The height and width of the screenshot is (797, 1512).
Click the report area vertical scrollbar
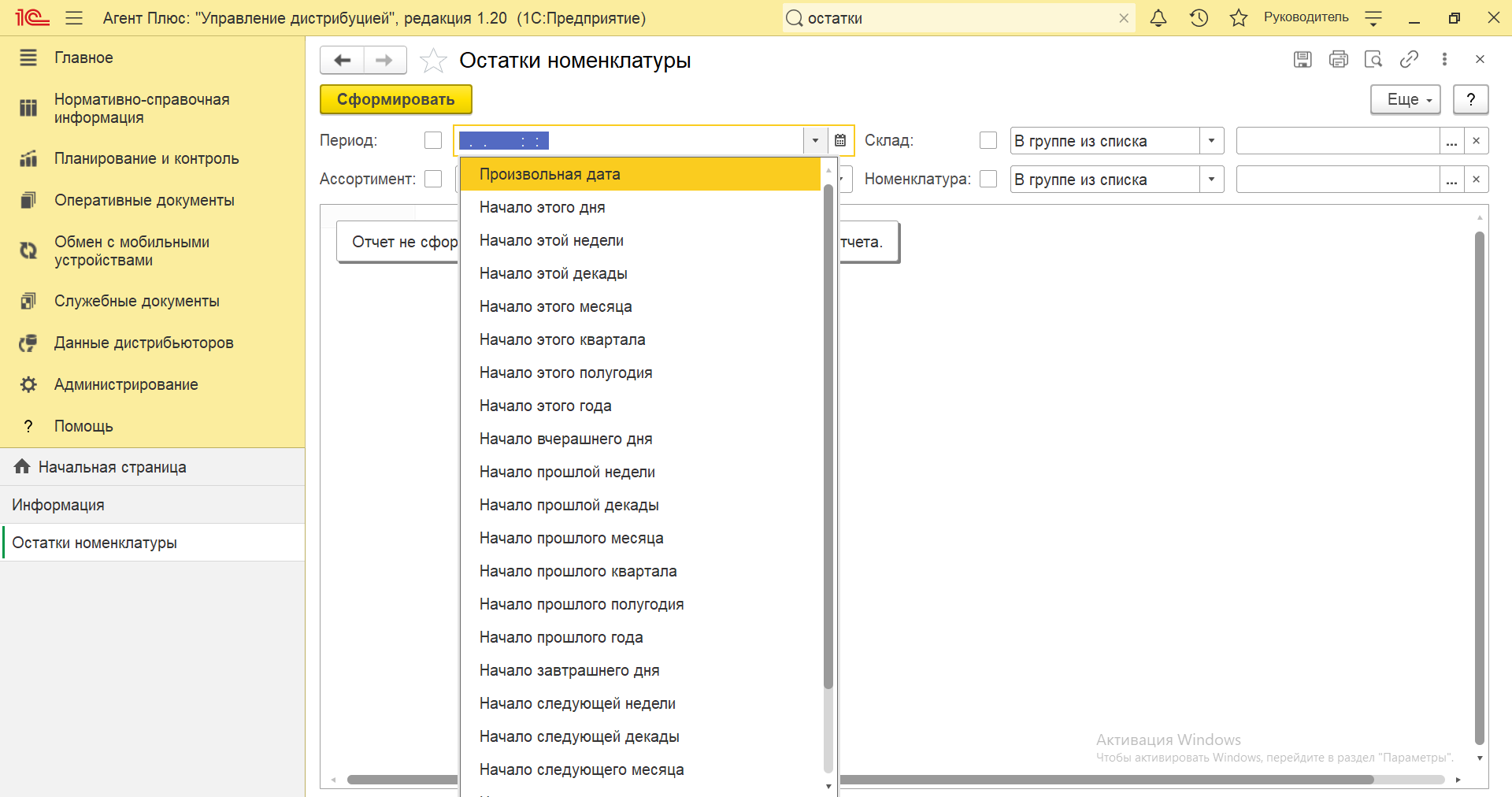coord(1480,488)
